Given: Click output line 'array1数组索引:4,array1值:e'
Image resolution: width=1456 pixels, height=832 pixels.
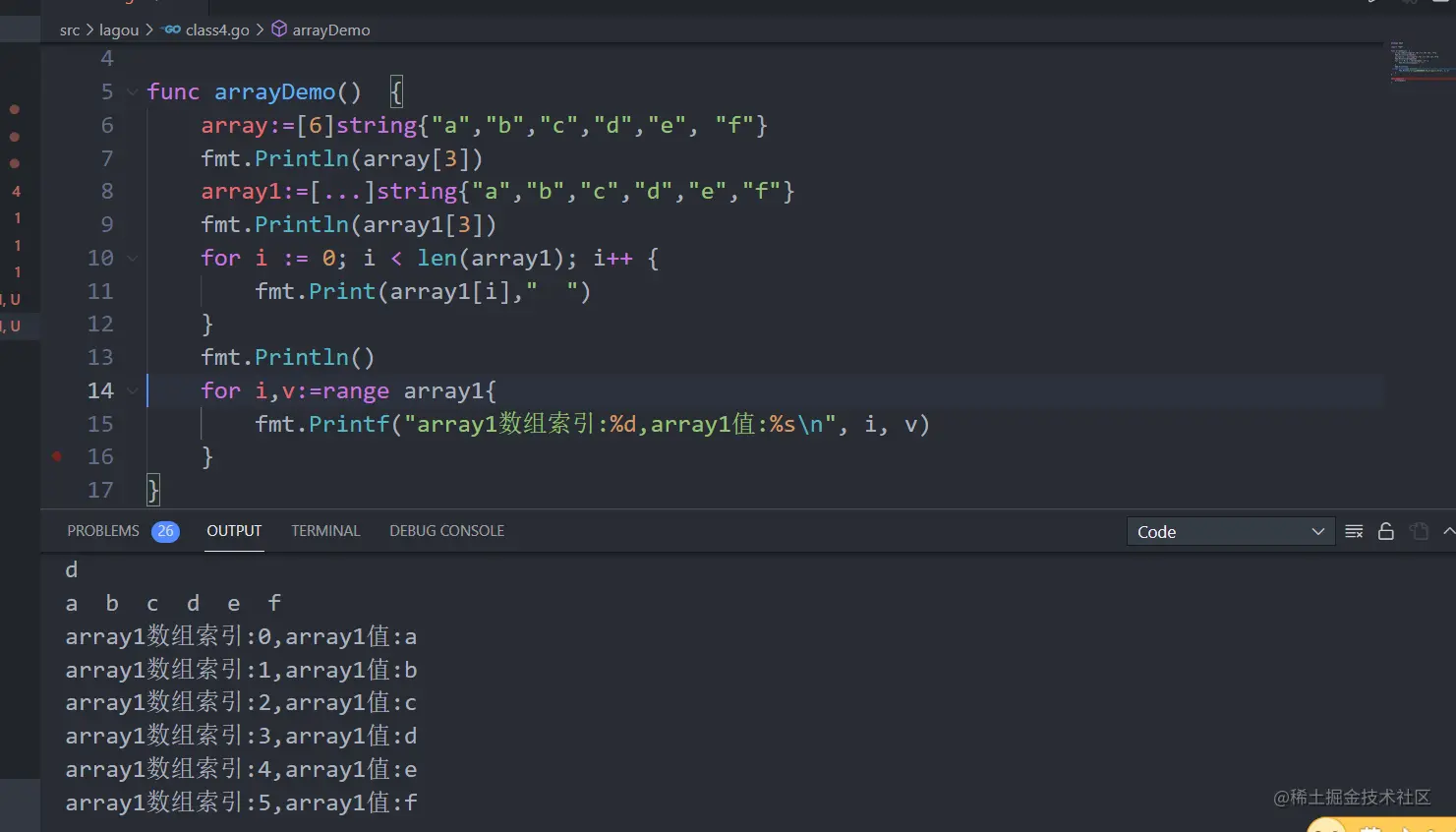Looking at the screenshot, I should 241,770.
